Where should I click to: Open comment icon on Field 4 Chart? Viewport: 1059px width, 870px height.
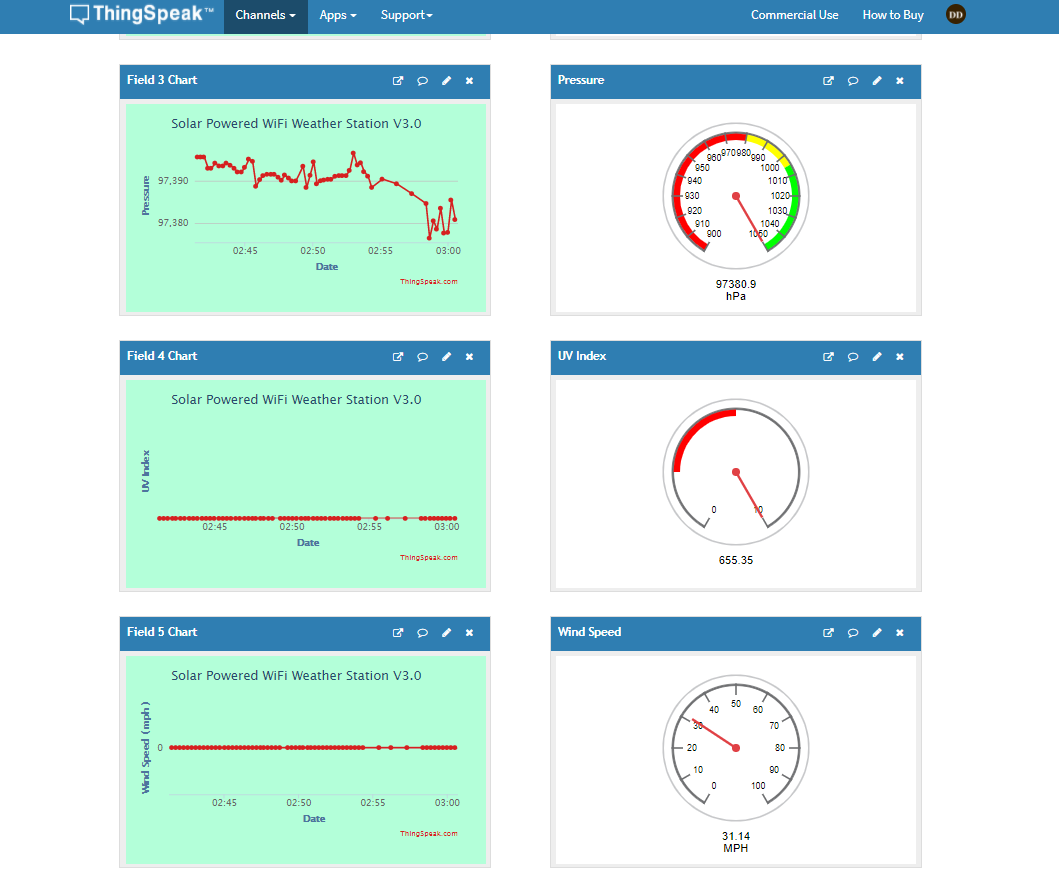tap(422, 357)
